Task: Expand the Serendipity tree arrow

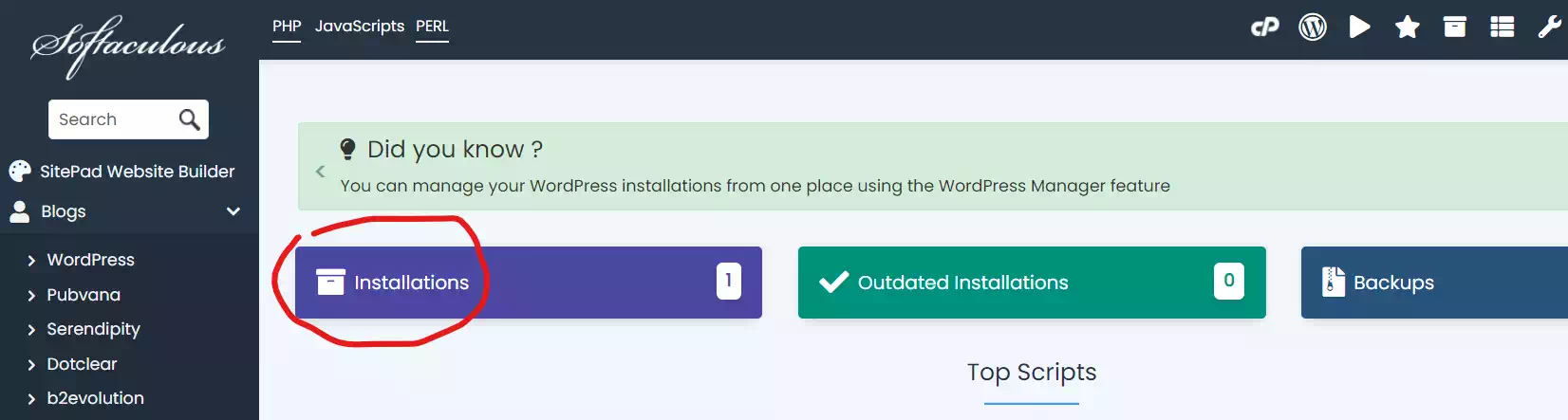Action: pyautogui.click(x=31, y=330)
